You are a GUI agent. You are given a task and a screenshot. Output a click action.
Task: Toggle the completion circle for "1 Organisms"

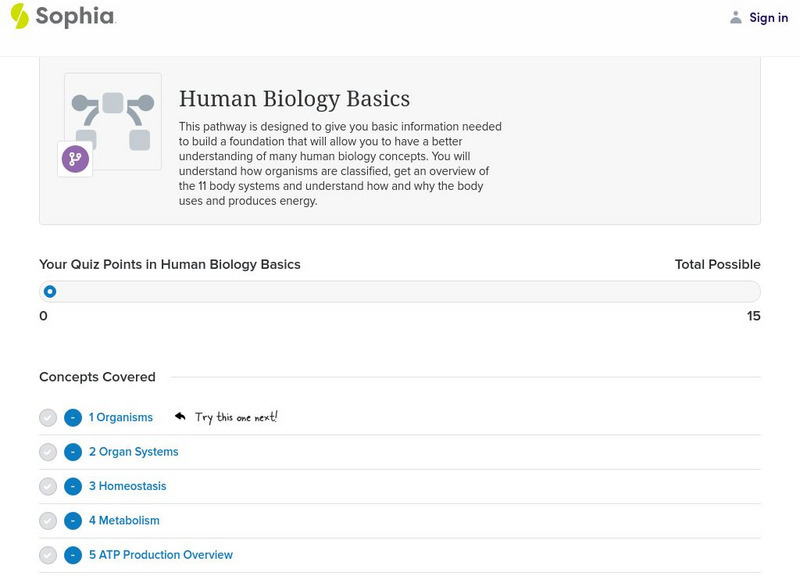47,417
